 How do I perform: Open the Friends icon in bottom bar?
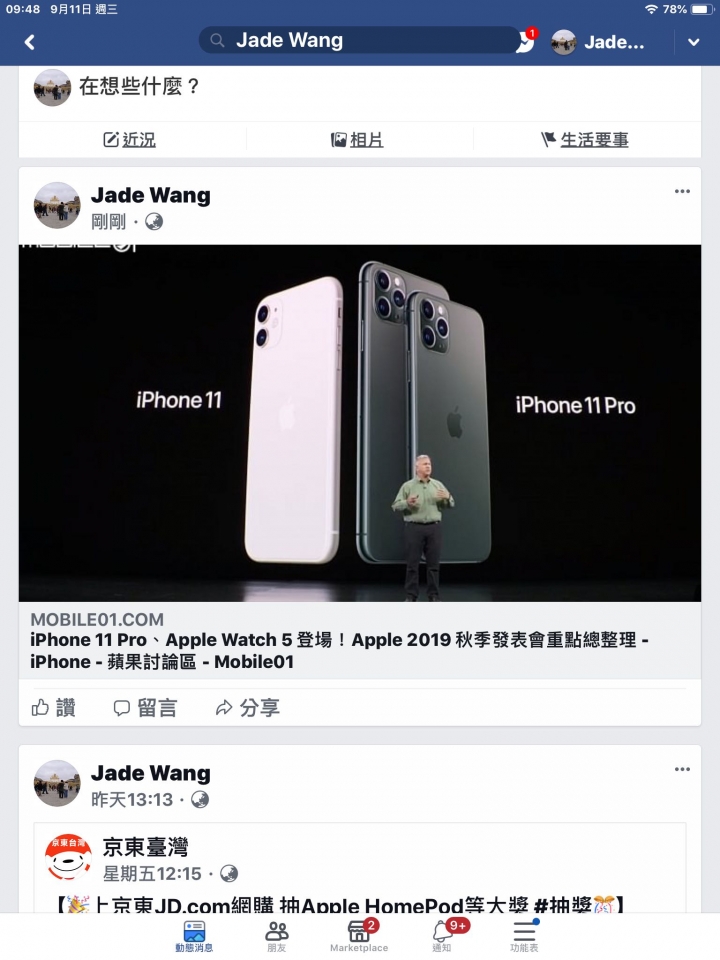pos(276,936)
